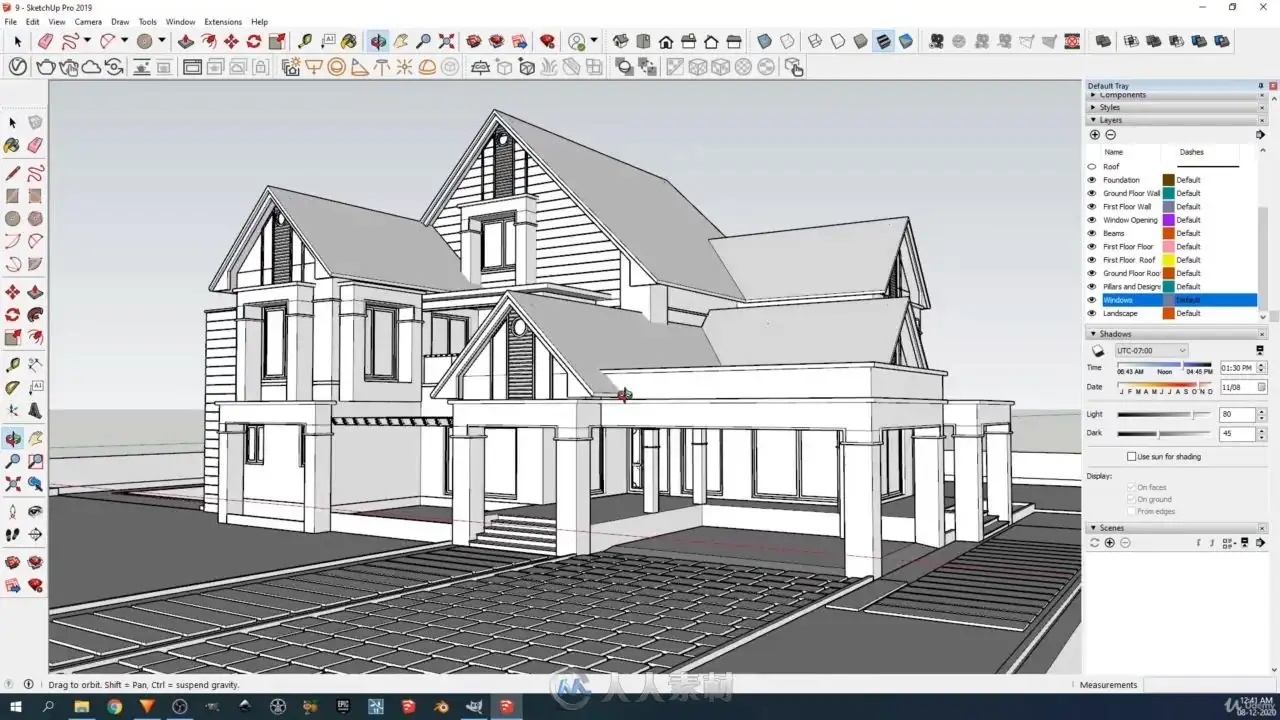Click the V-Ray teapot render icon
Viewport: 1280px width, 720px height.
[x=46, y=67]
